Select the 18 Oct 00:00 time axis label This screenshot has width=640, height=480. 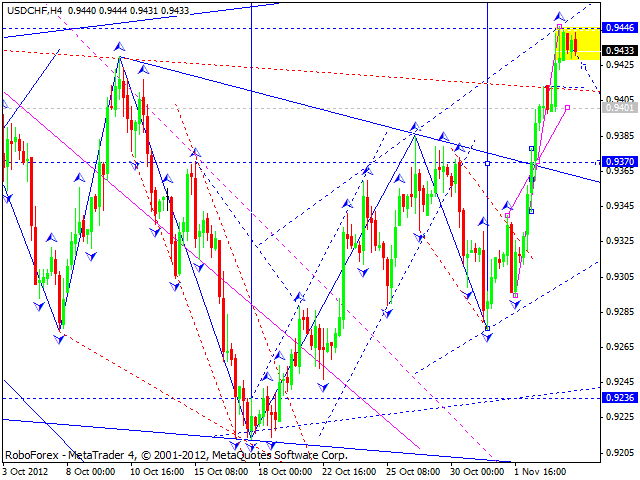pos(285,472)
